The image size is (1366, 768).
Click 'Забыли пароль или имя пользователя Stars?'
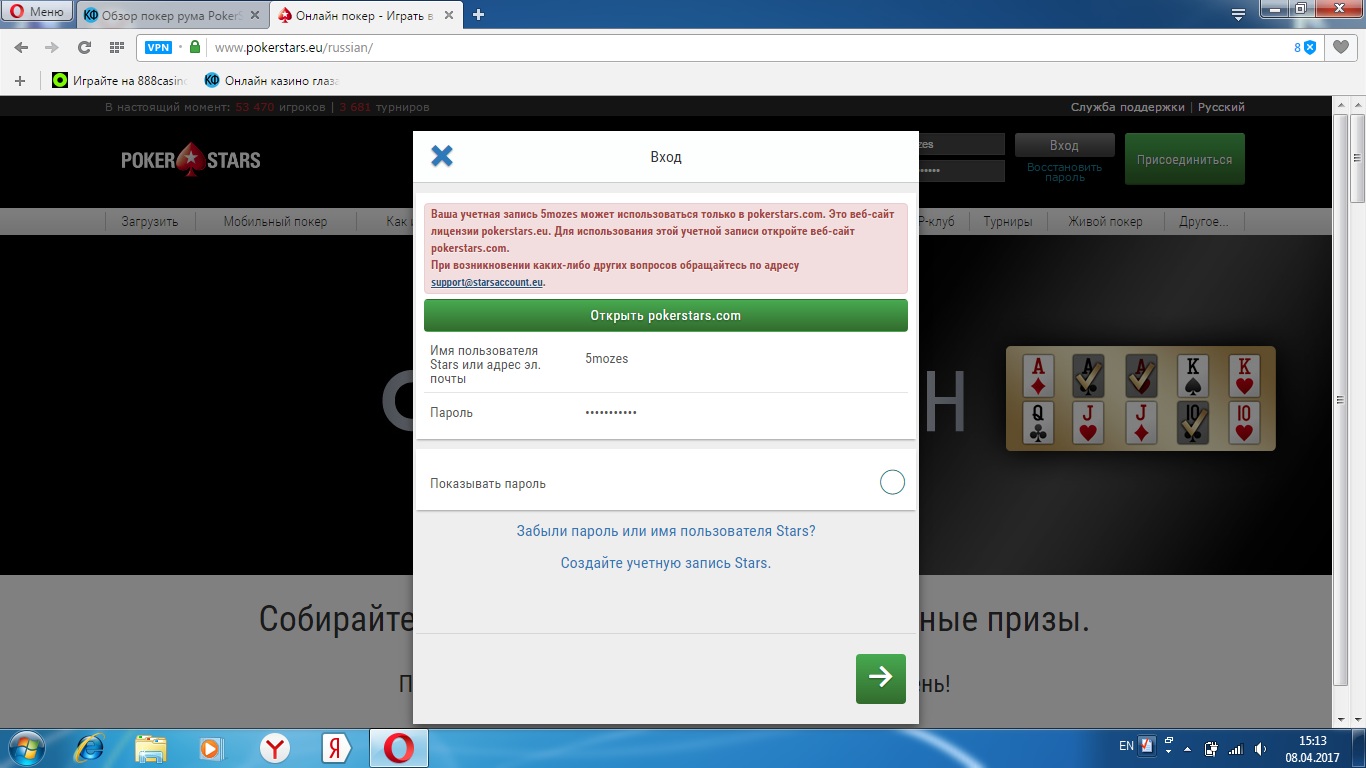(666, 531)
